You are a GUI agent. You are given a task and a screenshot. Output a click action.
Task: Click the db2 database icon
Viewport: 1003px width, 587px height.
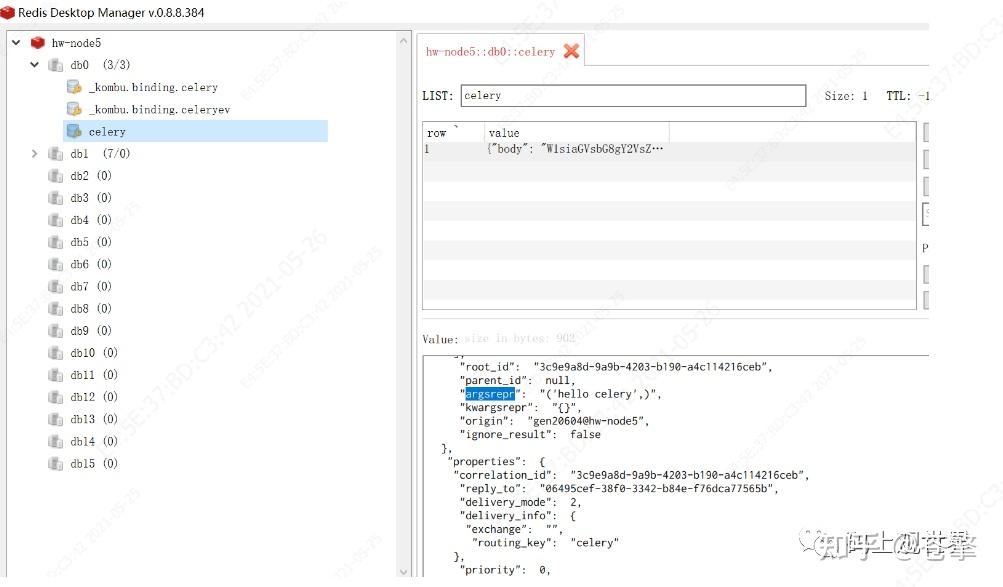[x=56, y=176]
